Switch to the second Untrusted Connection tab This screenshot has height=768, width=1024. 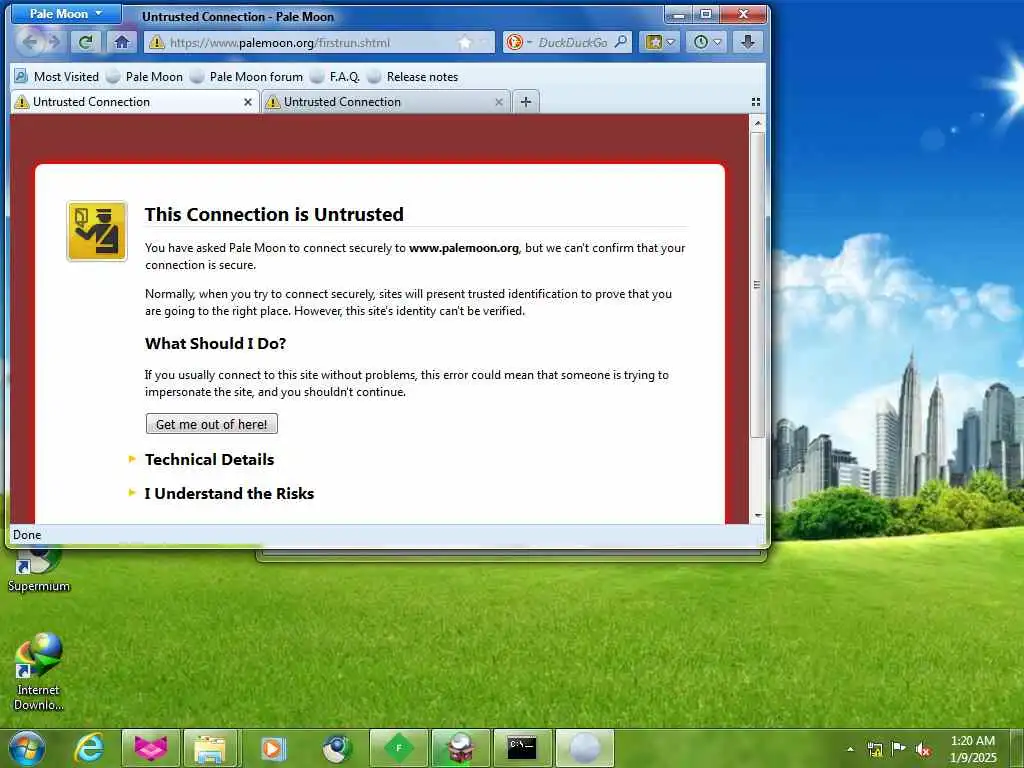[x=385, y=102]
